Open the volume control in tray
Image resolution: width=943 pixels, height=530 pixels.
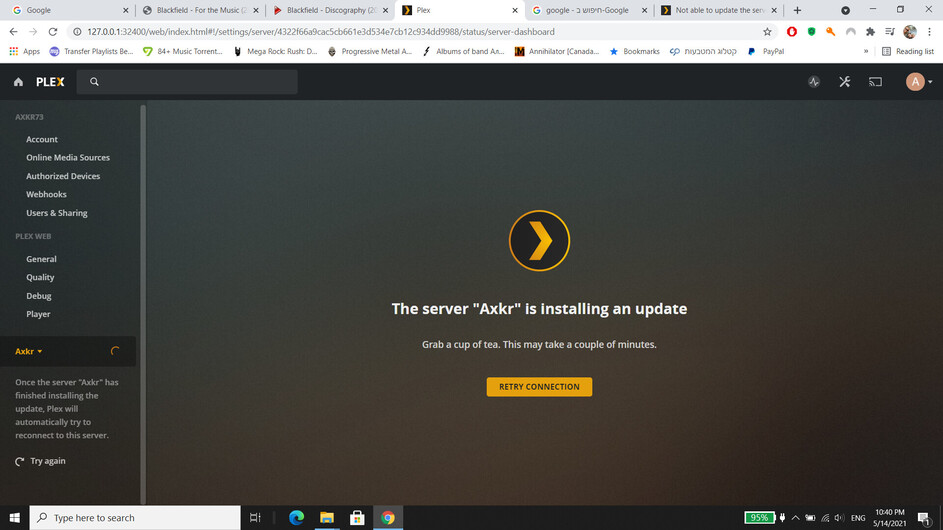[840, 517]
